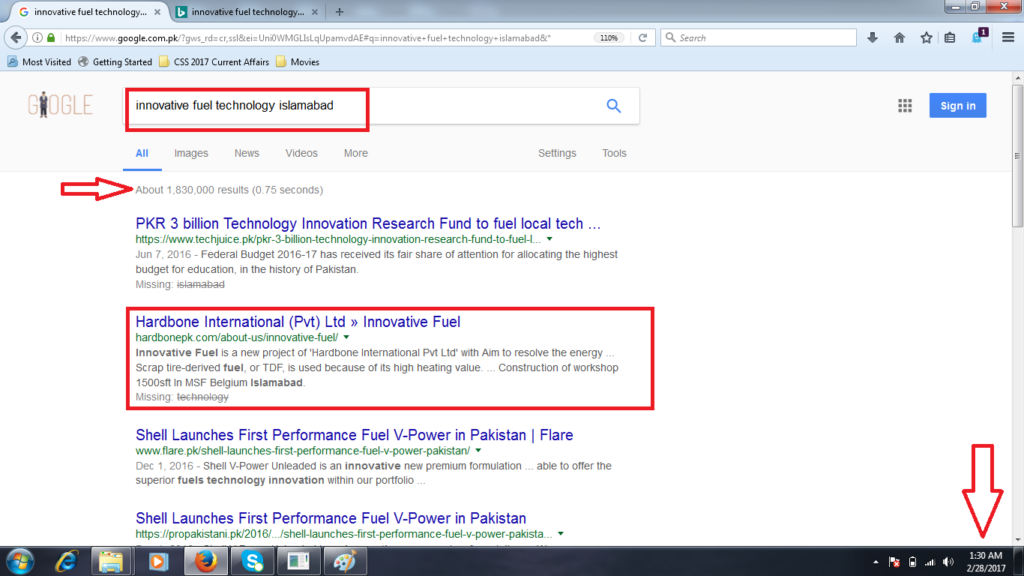Bookmark this page with the star icon
Screen dimensions: 1024x576
pos(926,38)
